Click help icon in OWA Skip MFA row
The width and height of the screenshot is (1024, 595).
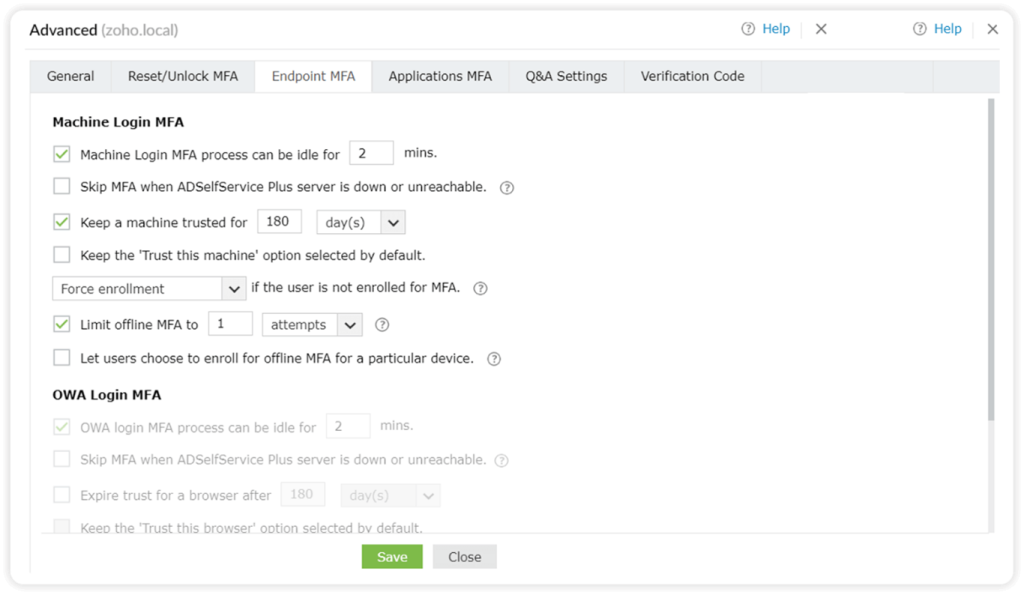(502, 461)
